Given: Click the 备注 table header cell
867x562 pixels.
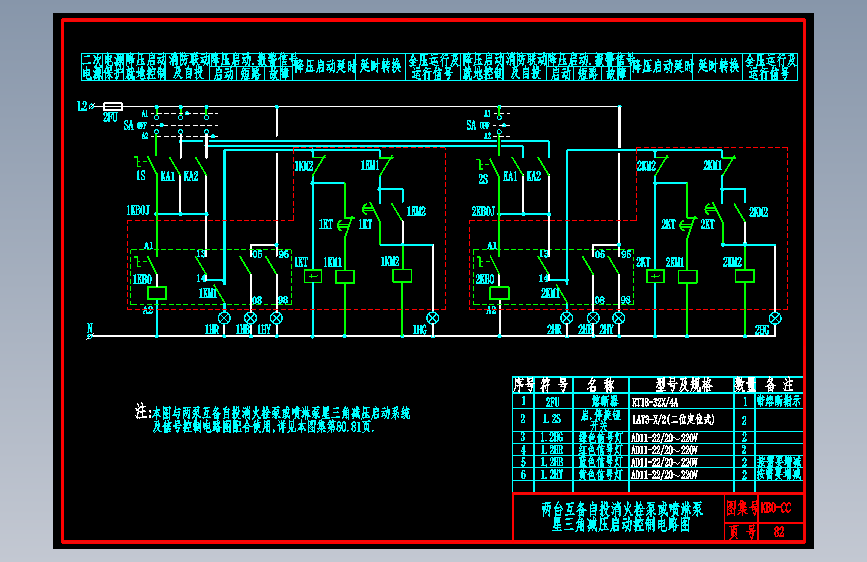Looking at the screenshot, I should tap(779, 384).
